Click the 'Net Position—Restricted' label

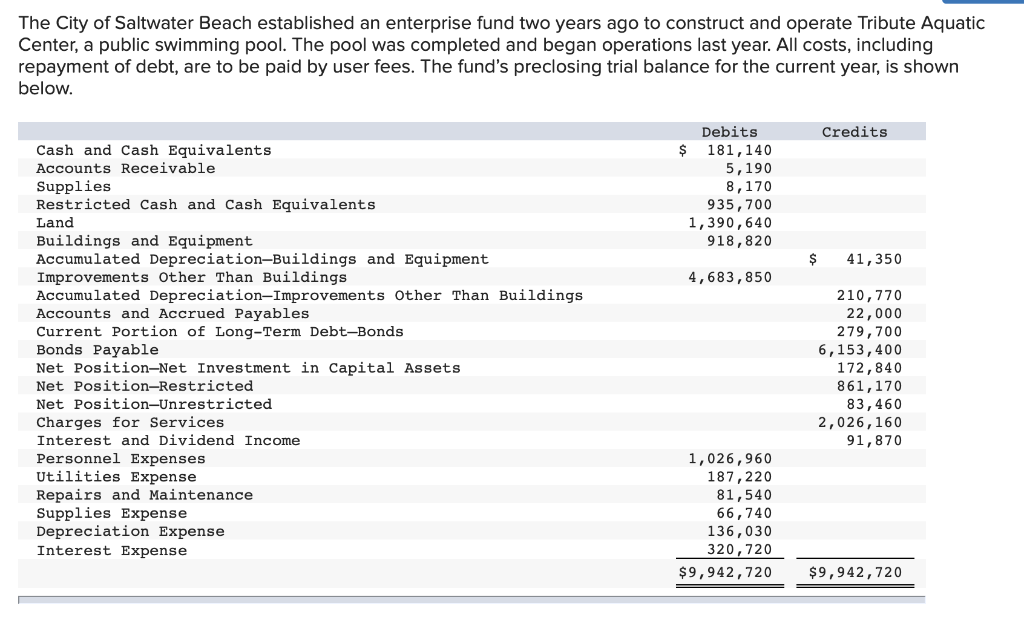point(144,386)
